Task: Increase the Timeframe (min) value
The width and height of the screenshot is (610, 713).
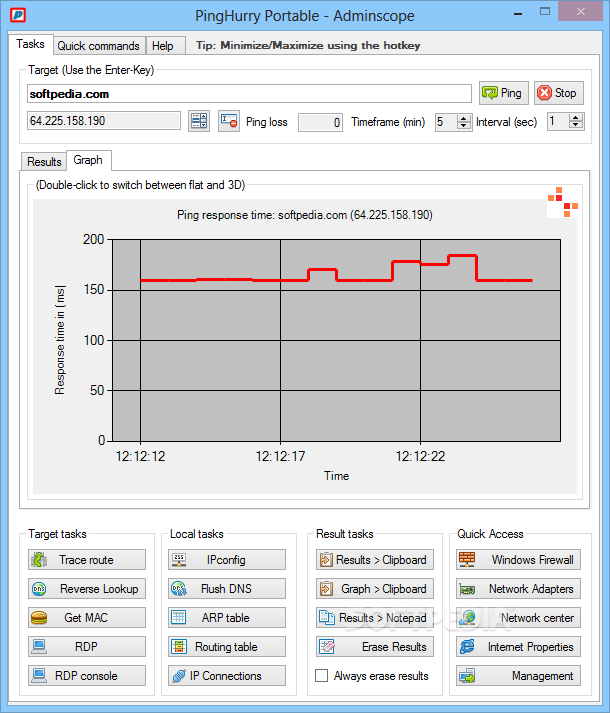Action: coord(464,118)
